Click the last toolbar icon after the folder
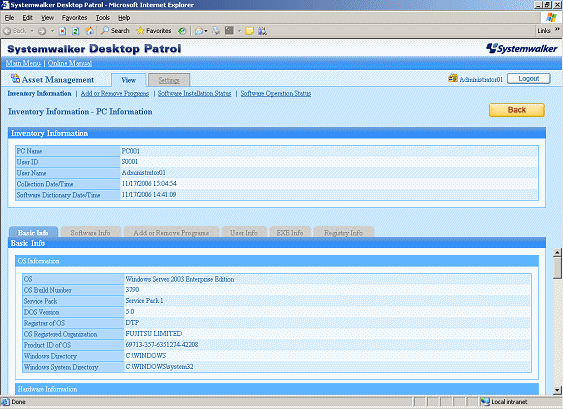The height and width of the screenshot is (409, 563). click(262, 31)
